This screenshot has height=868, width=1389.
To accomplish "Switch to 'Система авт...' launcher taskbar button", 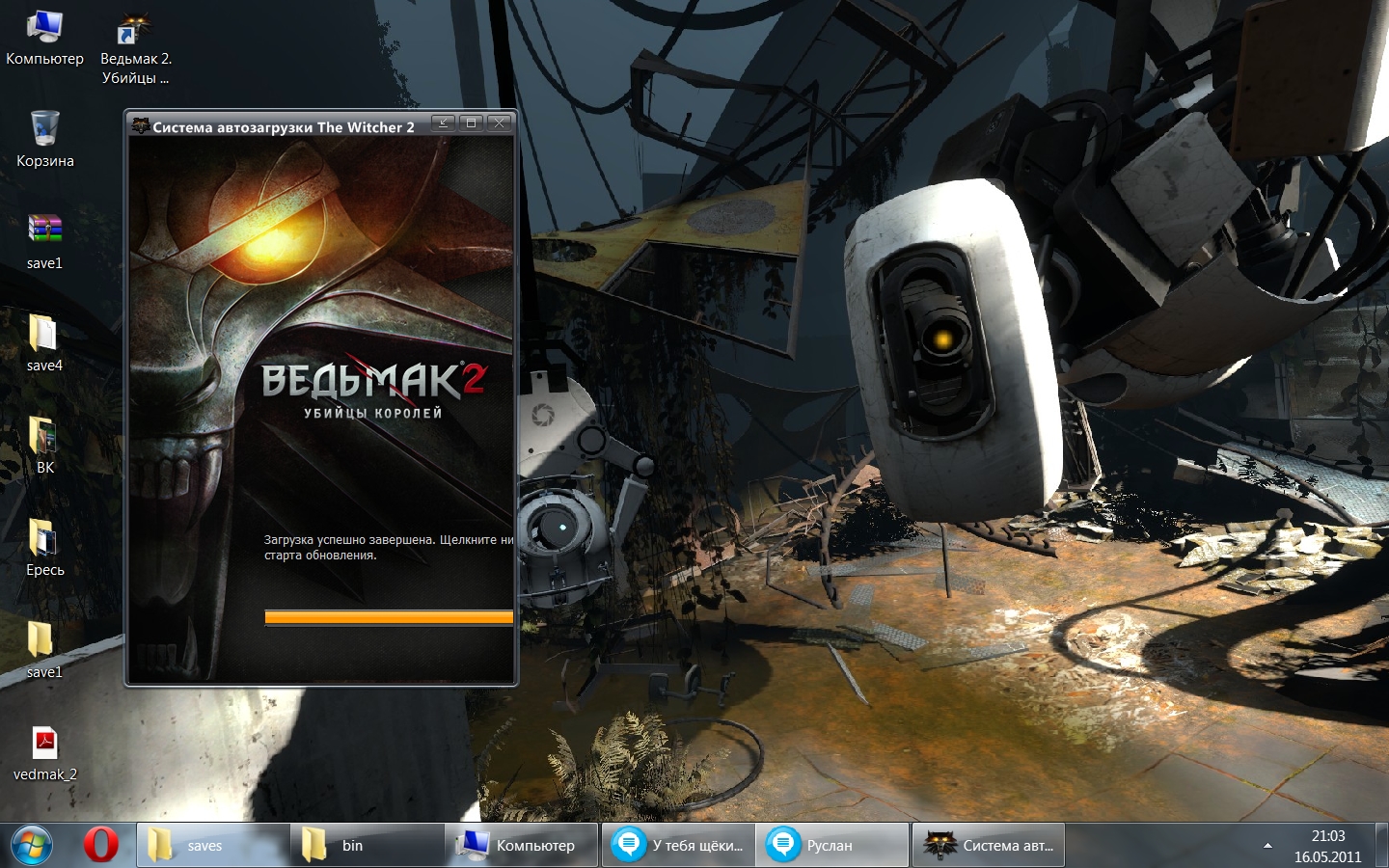I will [988, 845].
